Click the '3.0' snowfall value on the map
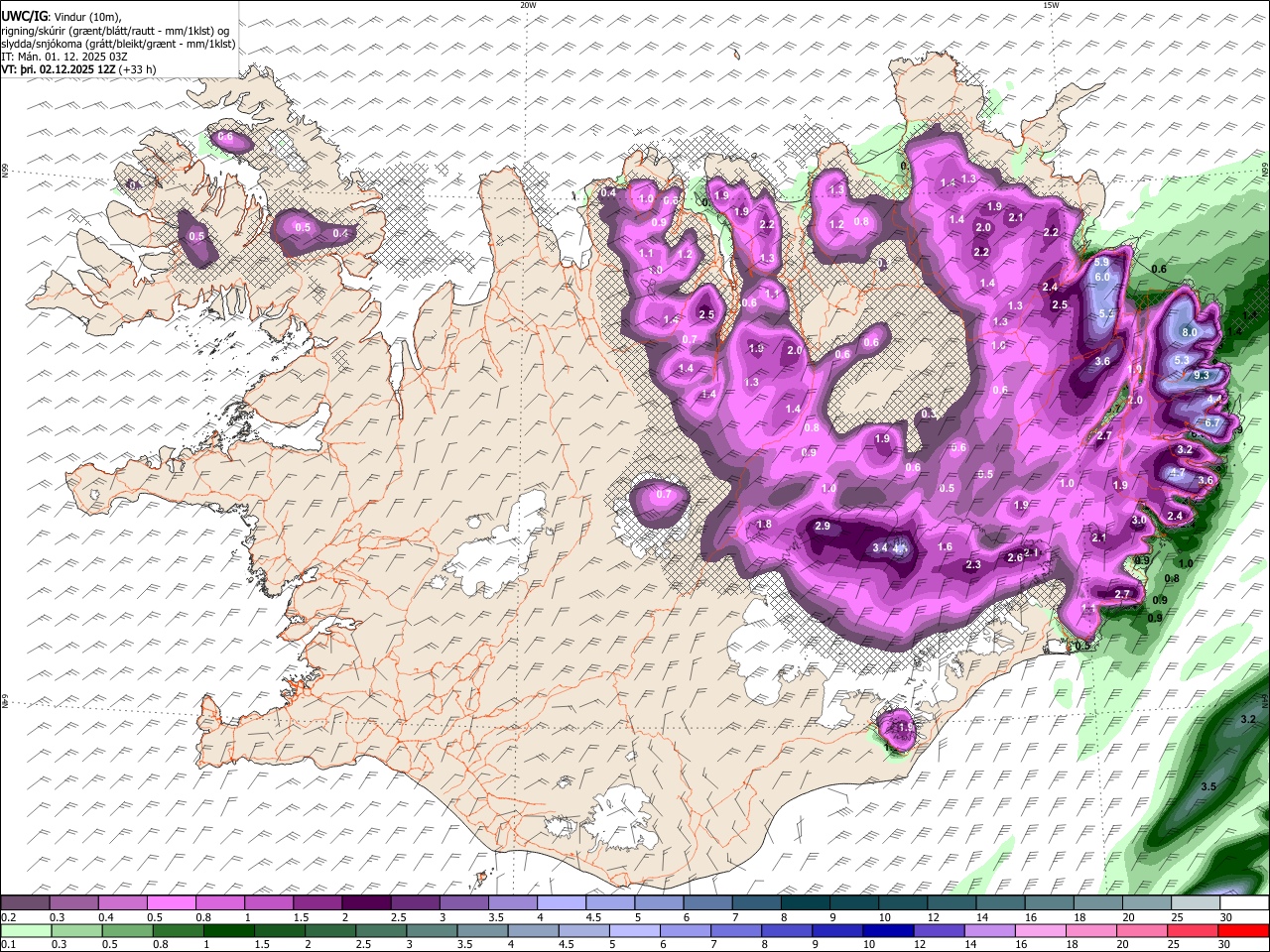Image resolution: width=1270 pixels, height=952 pixels. [x=1139, y=521]
